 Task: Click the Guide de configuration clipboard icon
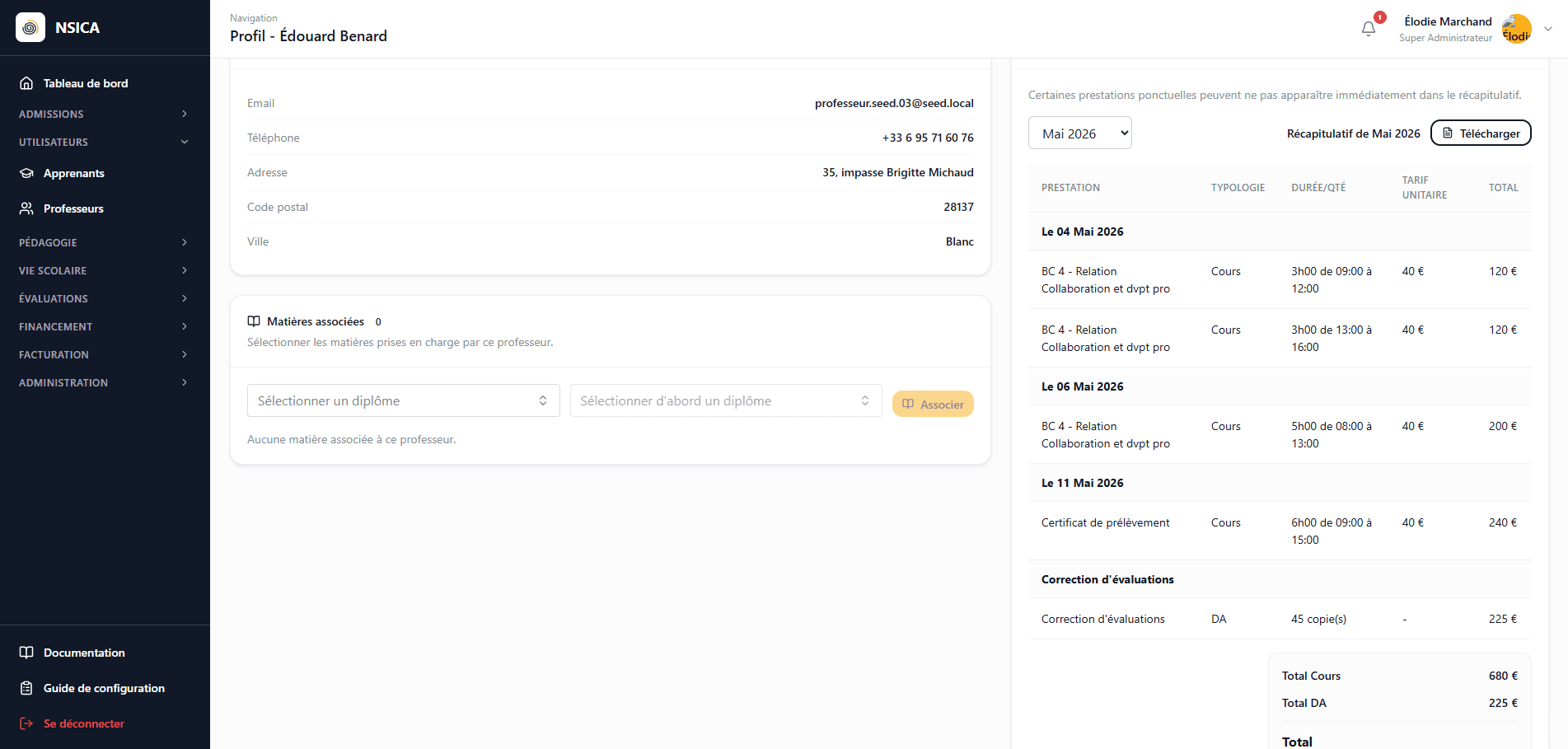pos(26,688)
